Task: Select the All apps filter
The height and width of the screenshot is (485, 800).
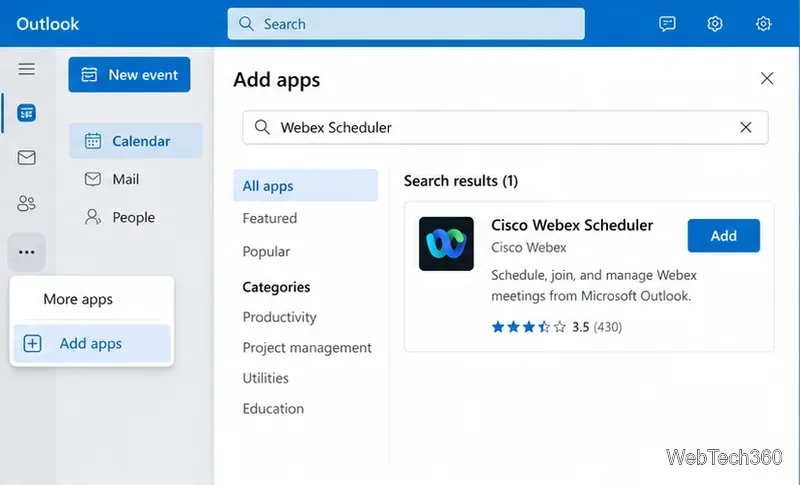Action: click(x=305, y=186)
